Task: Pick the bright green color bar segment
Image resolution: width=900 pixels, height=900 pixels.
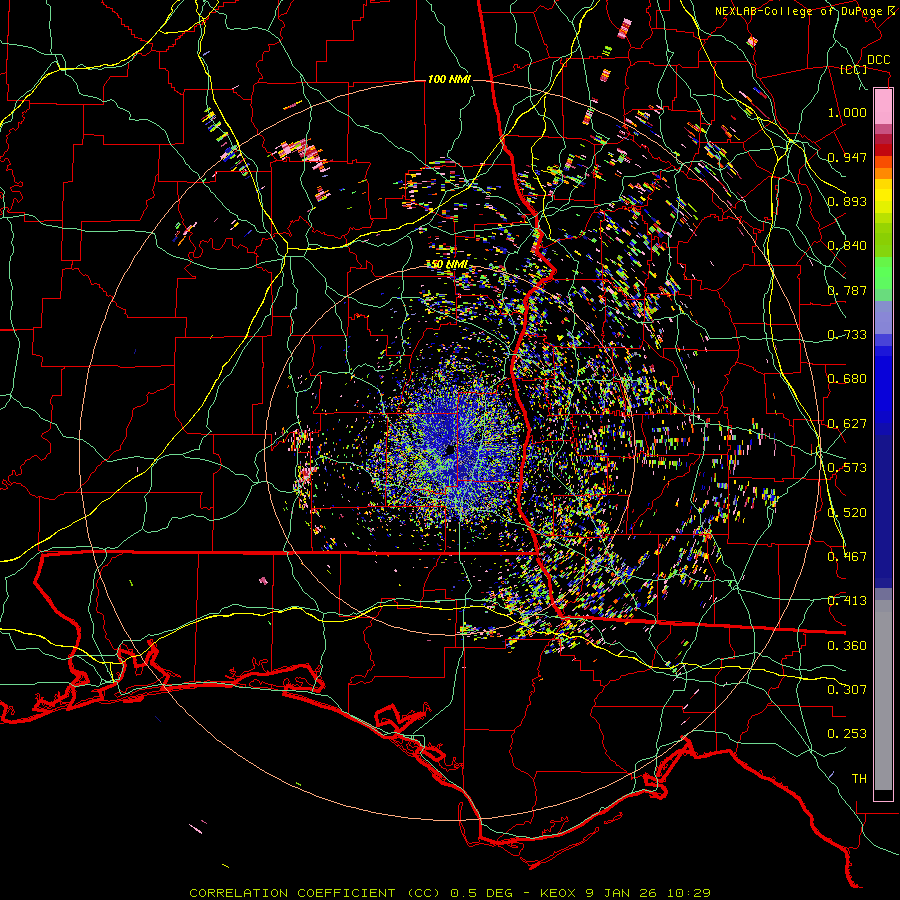Action: (x=883, y=273)
